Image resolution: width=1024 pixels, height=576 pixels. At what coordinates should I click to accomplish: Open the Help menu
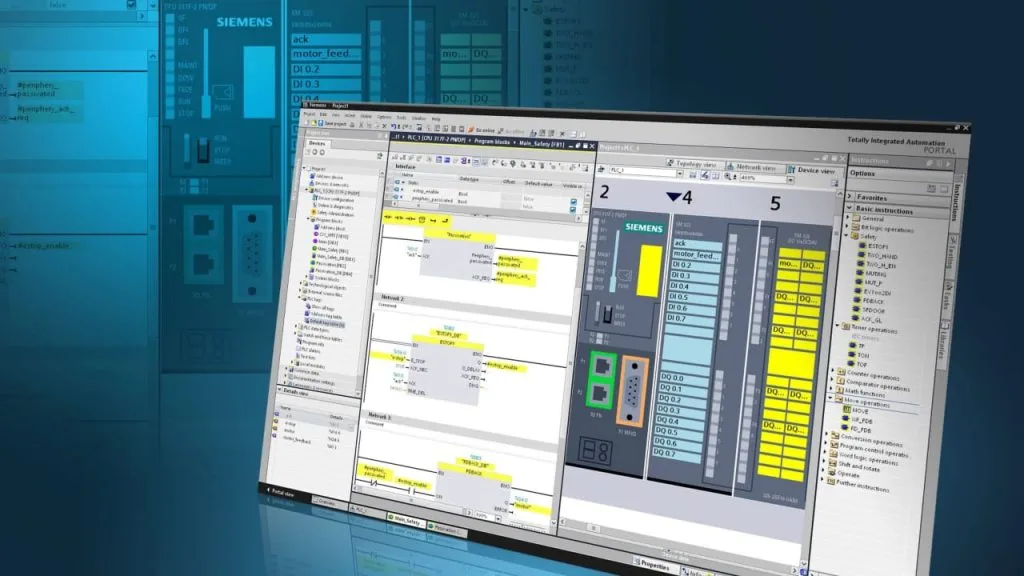pyautogui.click(x=436, y=120)
